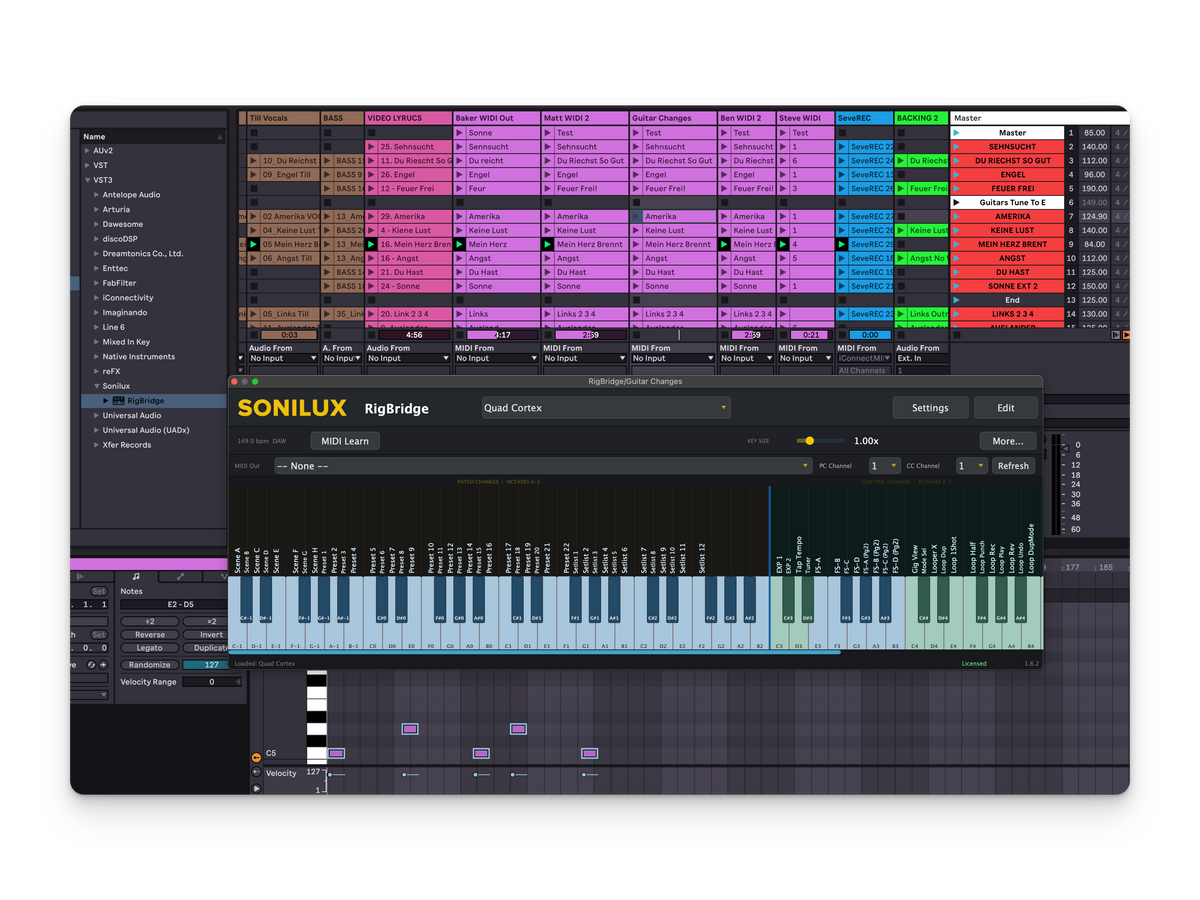Launch the 'Keine Lust' clip in BACKING 2
Viewport: 1200px width, 900px height.
click(x=901, y=231)
